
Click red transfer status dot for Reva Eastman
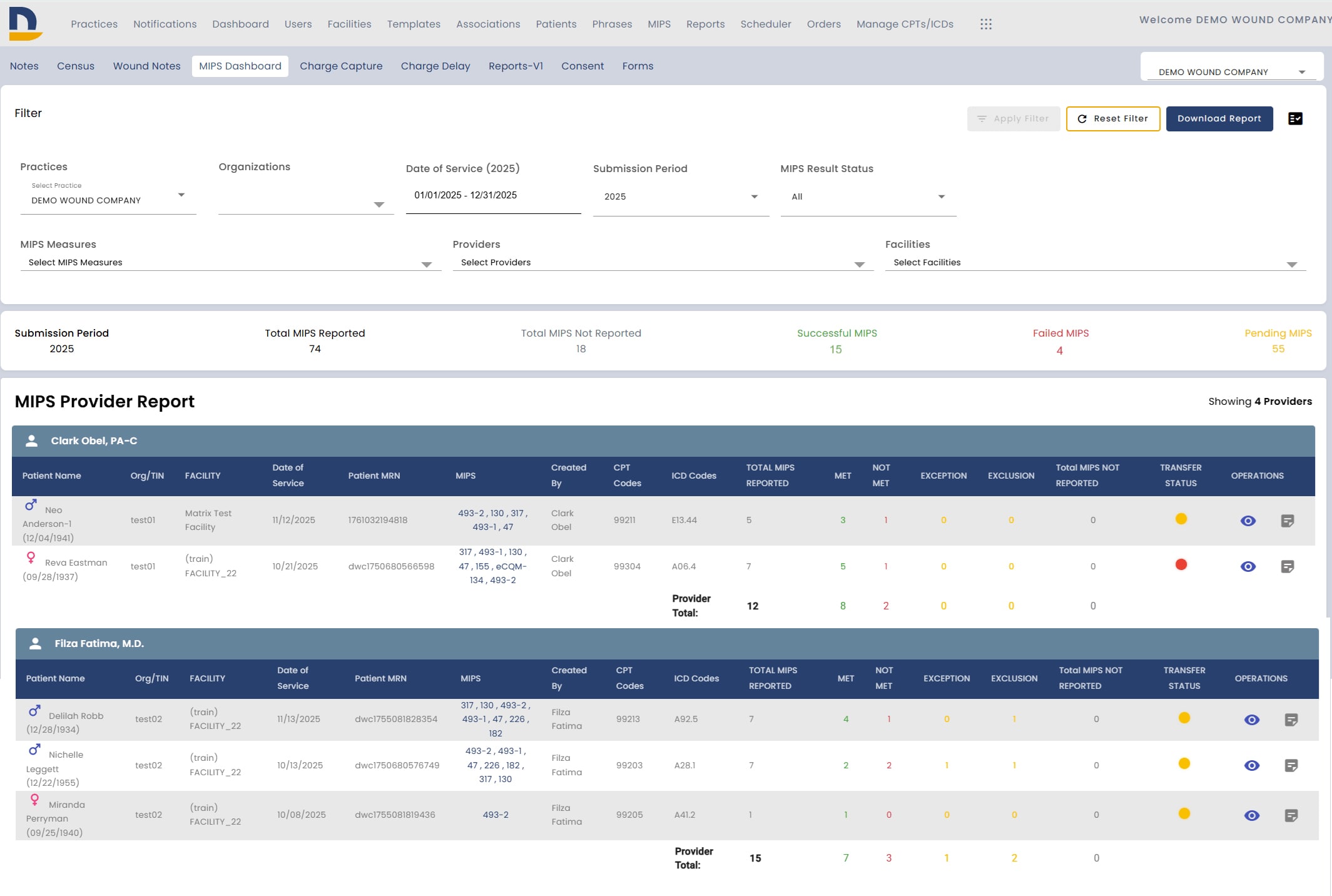pyautogui.click(x=1181, y=565)
